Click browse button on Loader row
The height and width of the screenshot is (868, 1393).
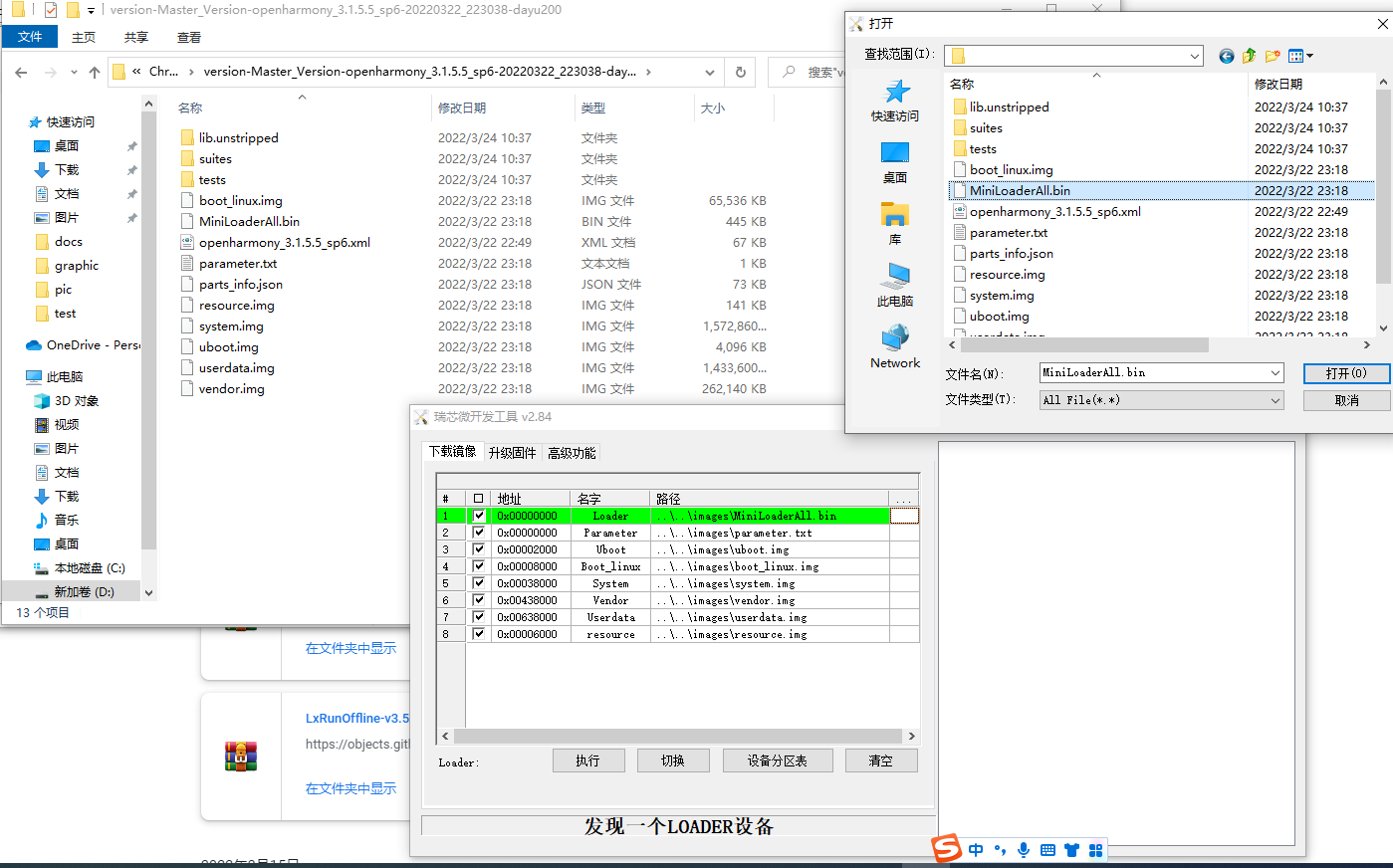904,516
